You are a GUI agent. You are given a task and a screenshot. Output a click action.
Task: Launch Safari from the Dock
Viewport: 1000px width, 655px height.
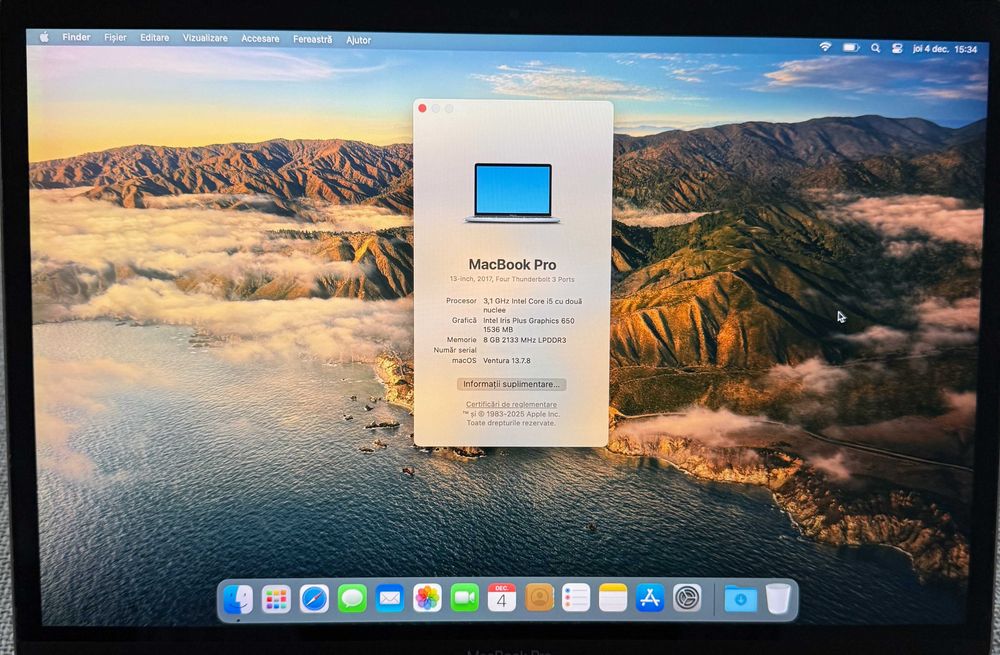(314, 599)
